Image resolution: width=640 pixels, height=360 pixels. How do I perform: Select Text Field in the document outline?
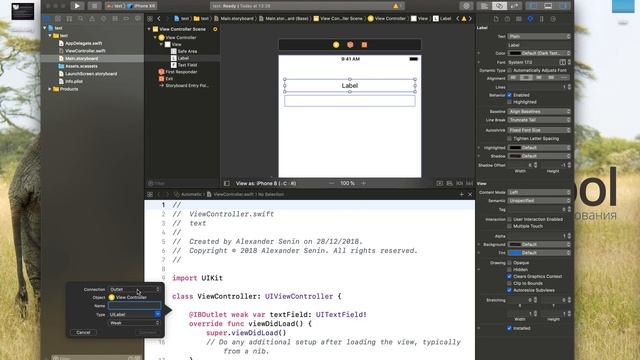point(187,65)
